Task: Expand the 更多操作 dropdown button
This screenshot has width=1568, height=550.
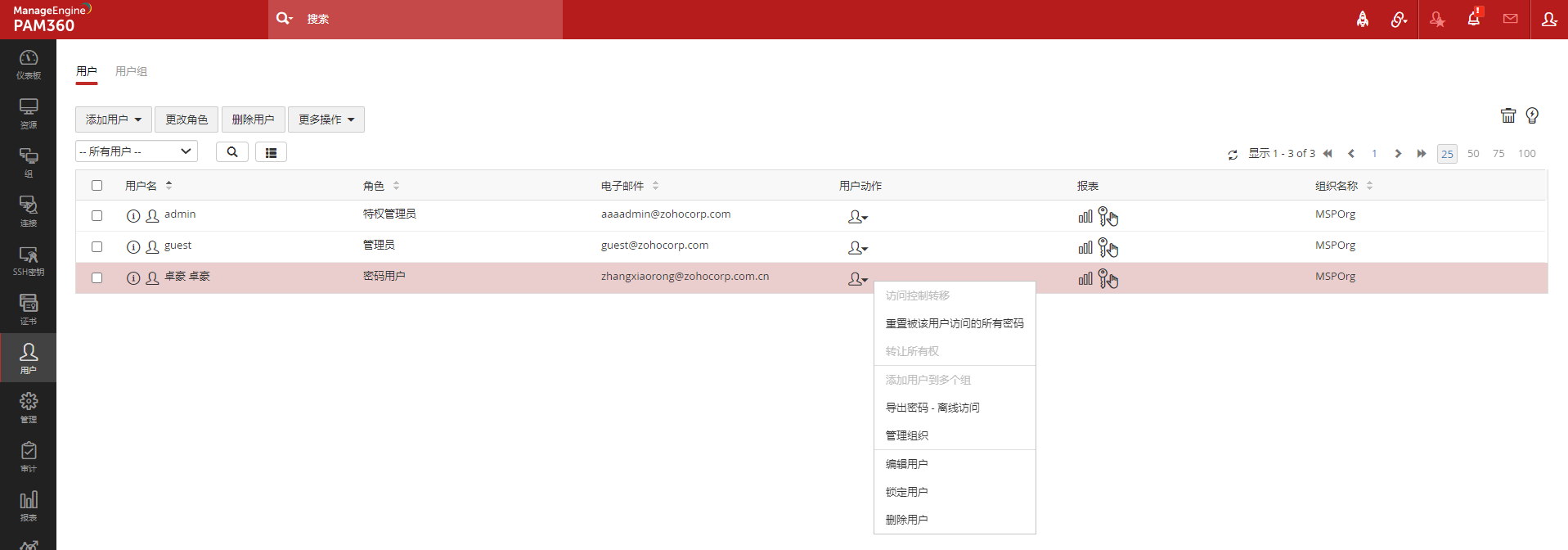Action: 326,119
